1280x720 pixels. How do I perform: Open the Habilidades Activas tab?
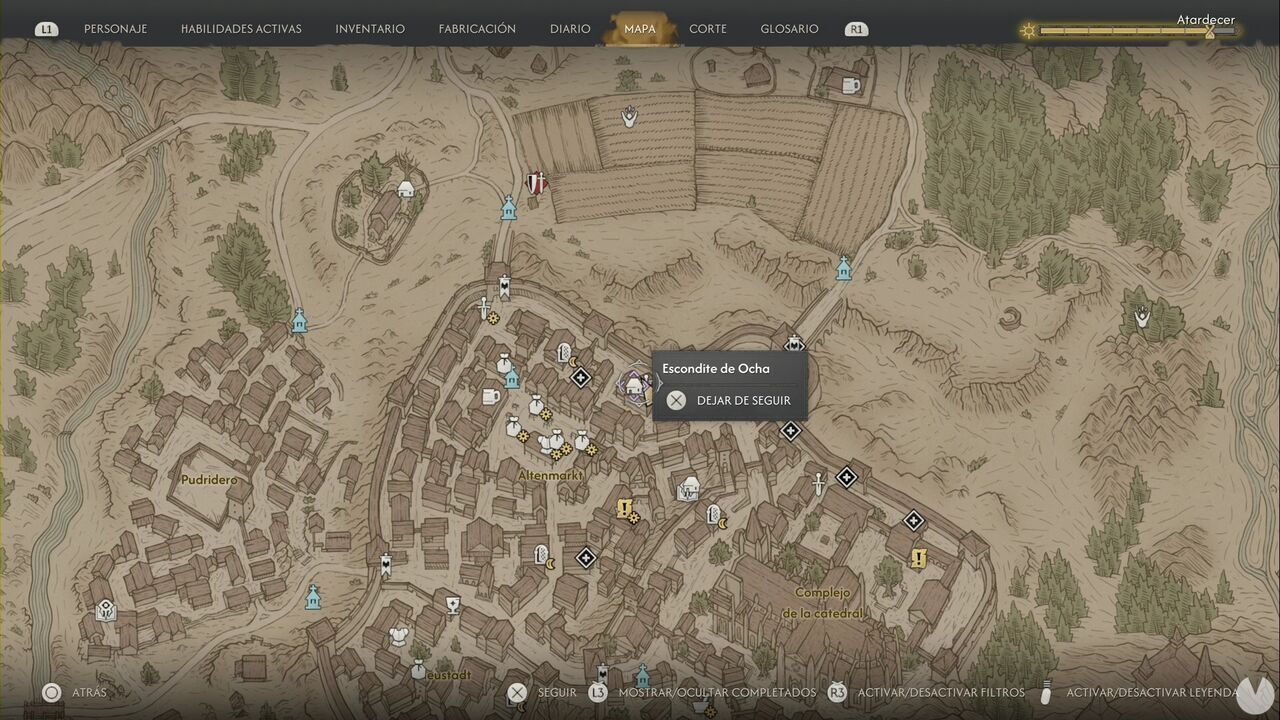coord(241,29)
